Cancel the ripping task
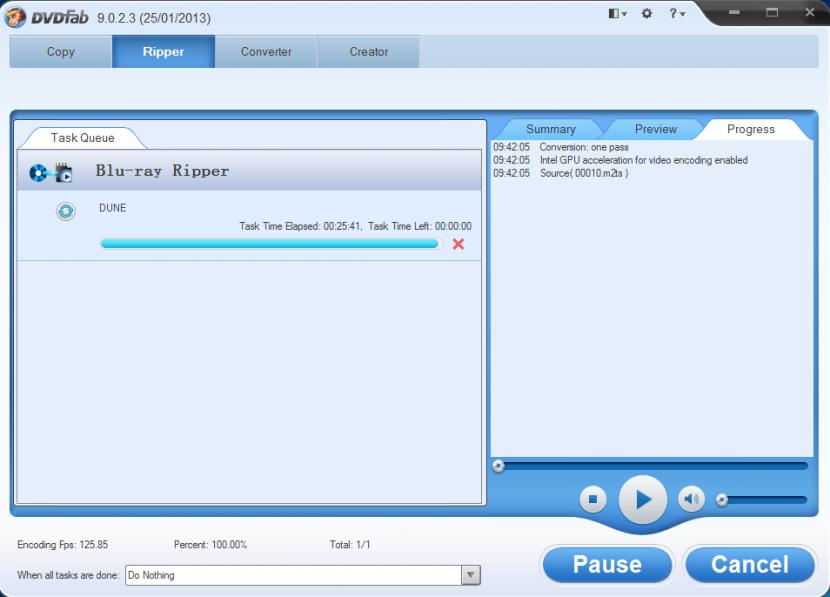The height and width of the screenshot is (597, 830). [750, 565]
